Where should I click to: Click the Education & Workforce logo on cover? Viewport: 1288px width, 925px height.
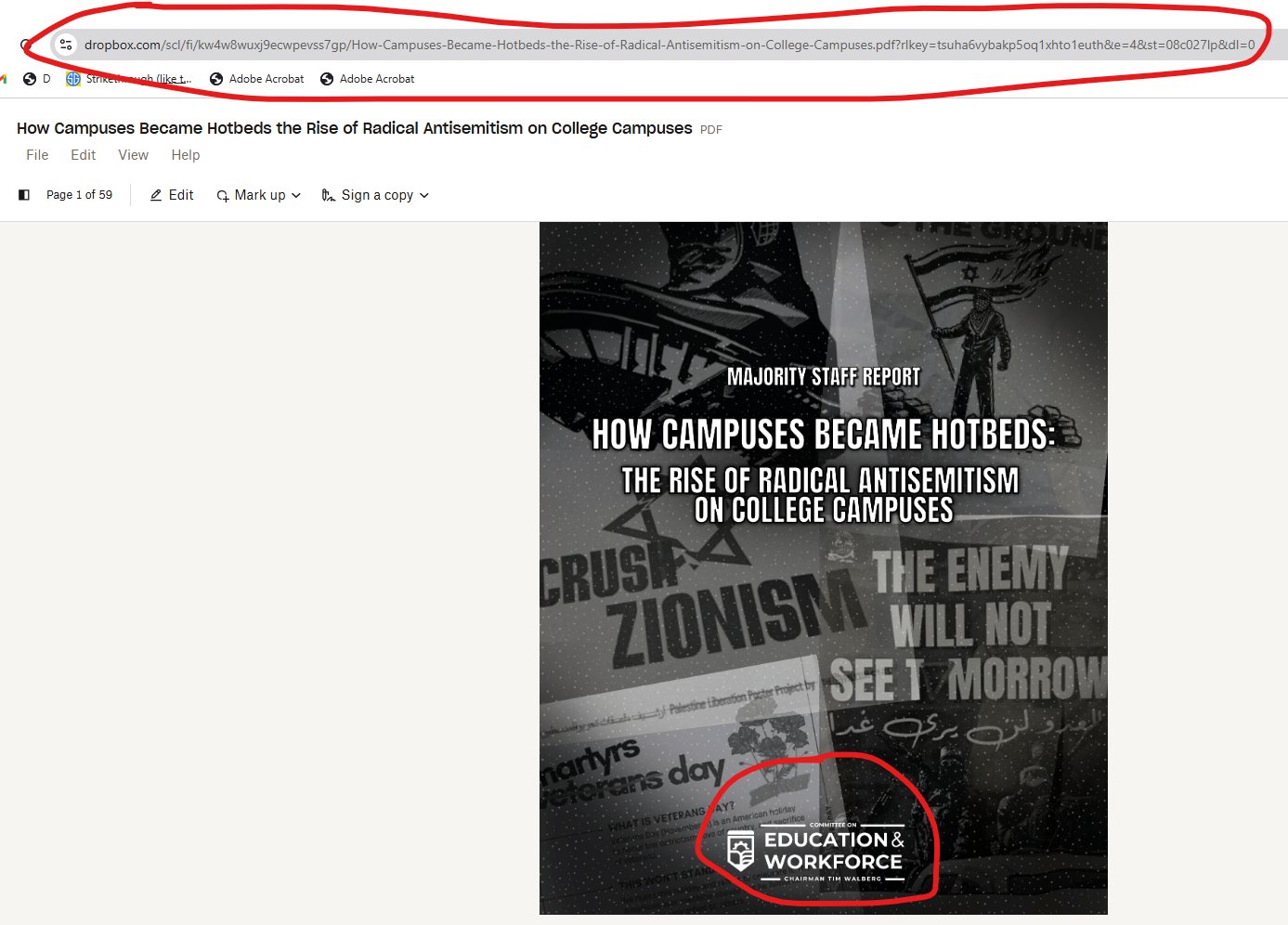815,850
